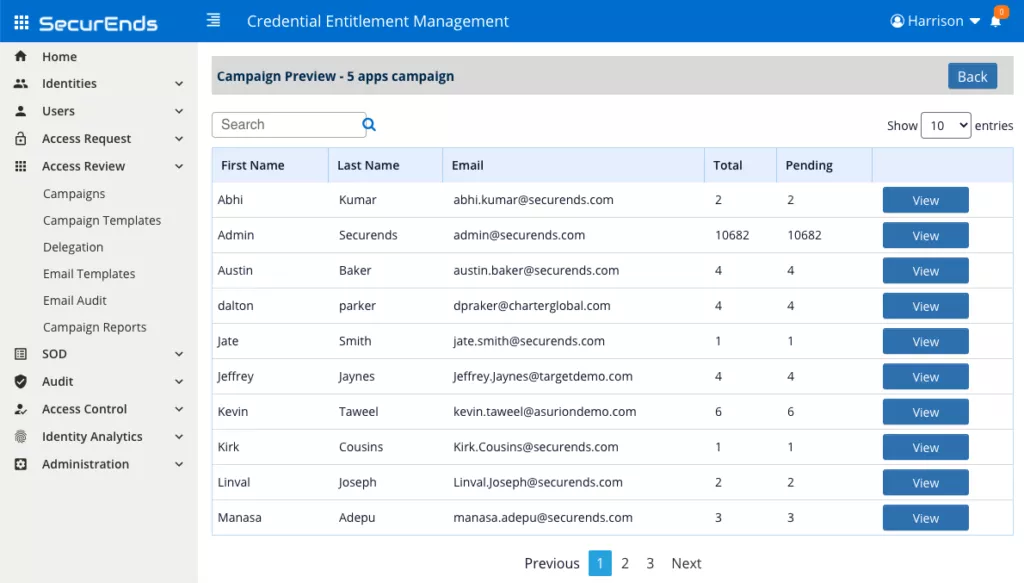
Task: Expand the Access Request chevron
Action: coord(179,138)
